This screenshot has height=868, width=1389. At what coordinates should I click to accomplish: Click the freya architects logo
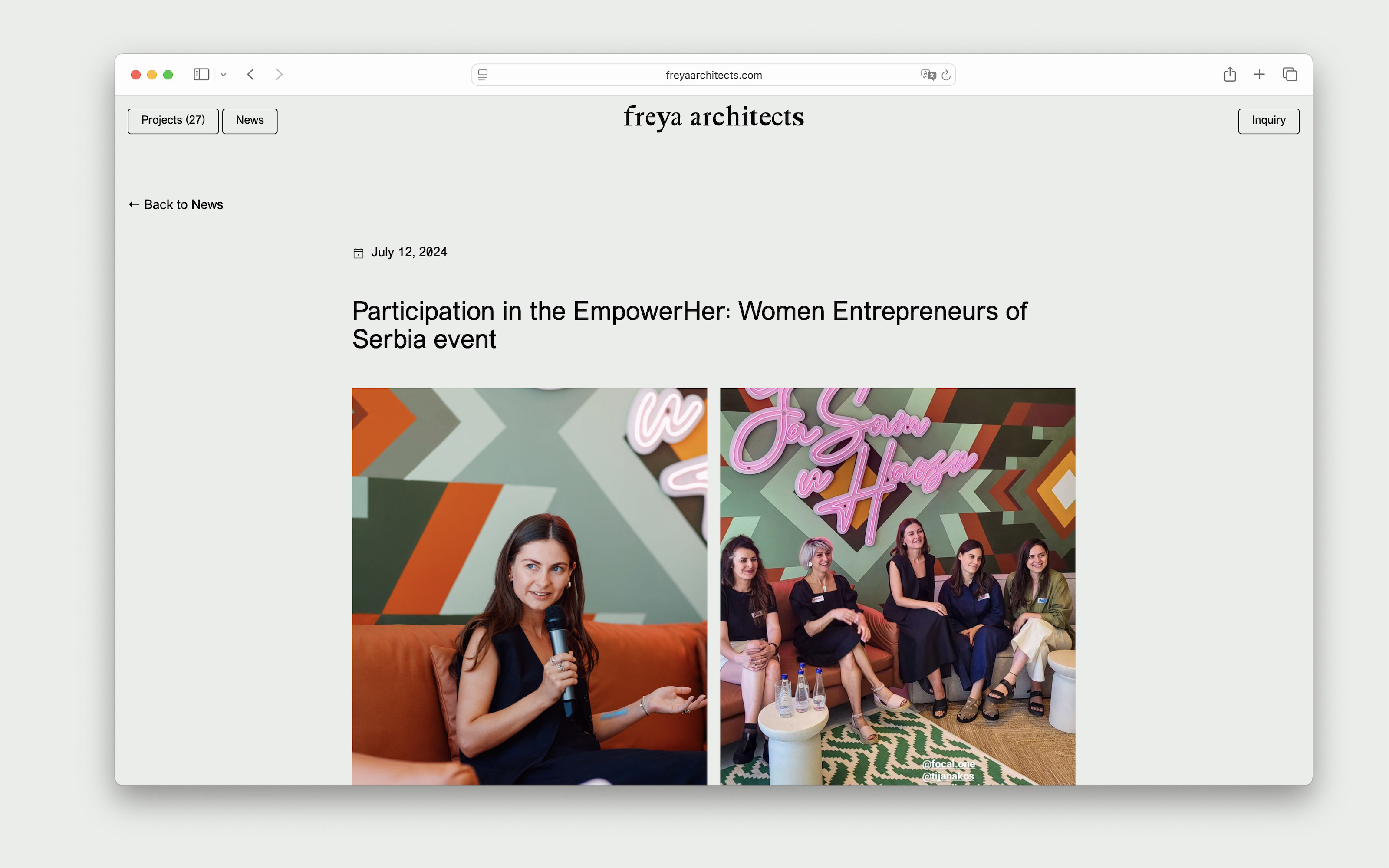714,117
